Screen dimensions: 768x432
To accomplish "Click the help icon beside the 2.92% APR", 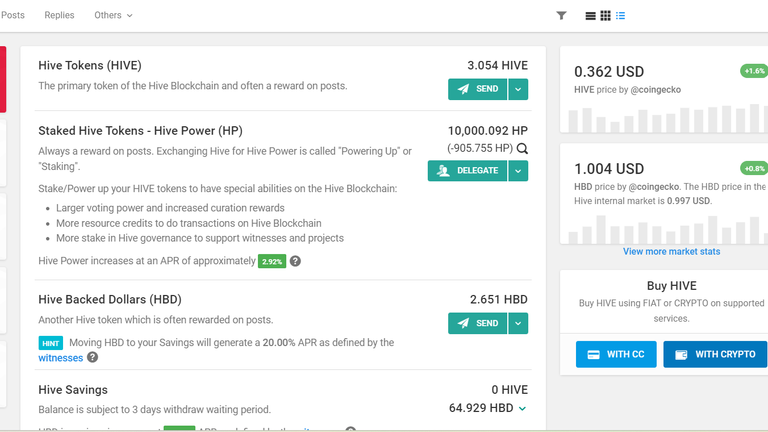I will click(x=295, y=261).
